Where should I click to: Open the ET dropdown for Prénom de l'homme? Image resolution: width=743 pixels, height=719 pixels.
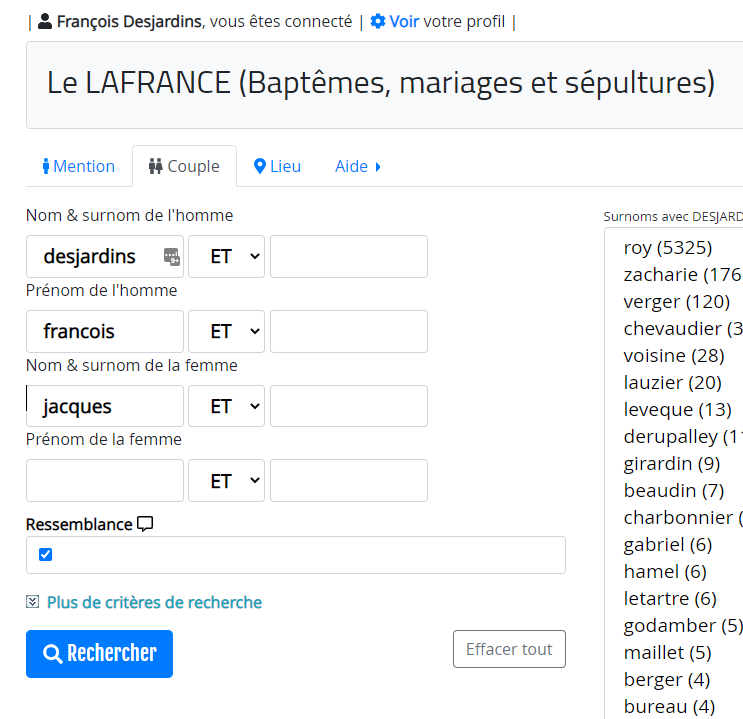[x=227, y=331]
